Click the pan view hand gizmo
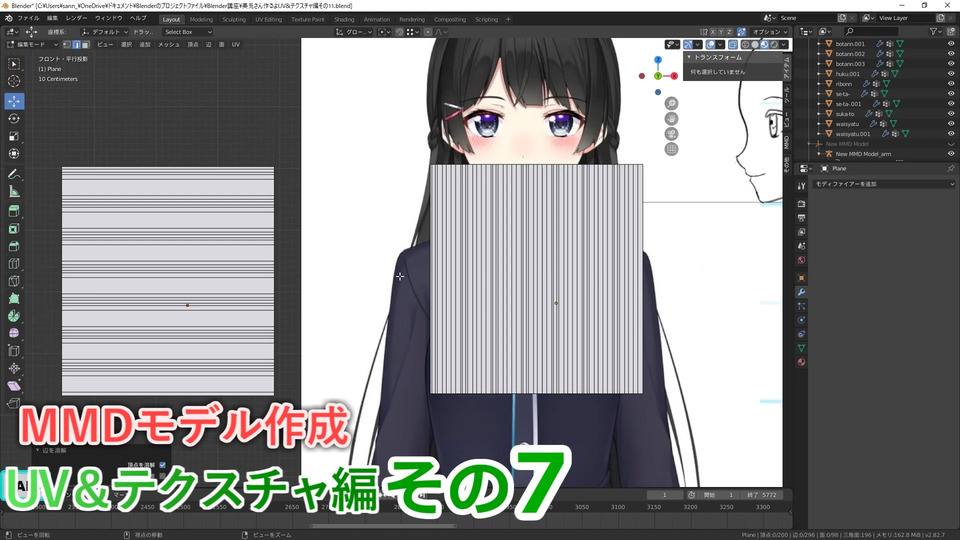This screenshot has height=540, width=960. pos(672,119)
